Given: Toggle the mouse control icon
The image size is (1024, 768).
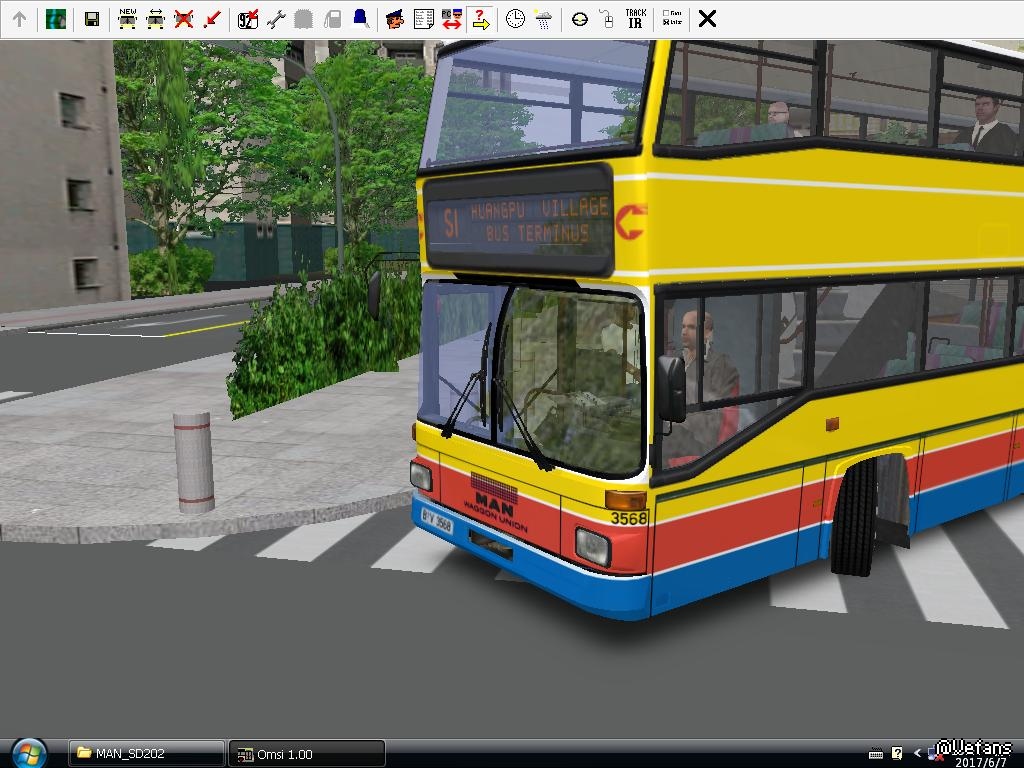Looking at the screenshot, I should [606, 19].
